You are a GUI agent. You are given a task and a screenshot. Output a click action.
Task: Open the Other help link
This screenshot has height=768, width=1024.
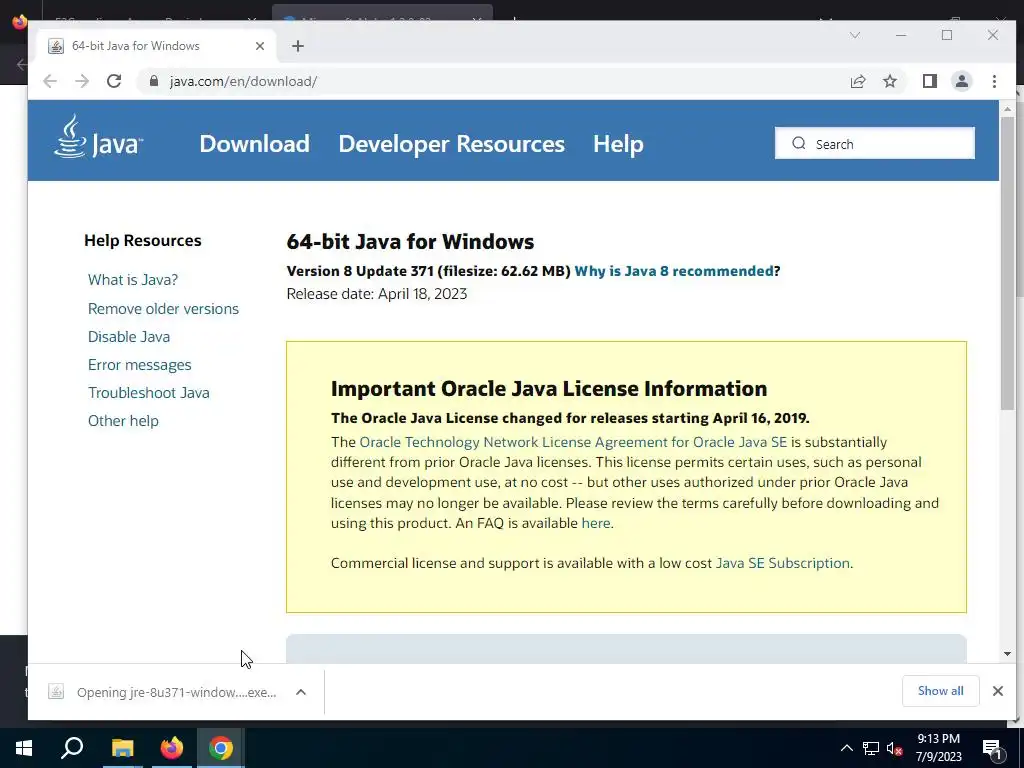[x=123, y=421]
